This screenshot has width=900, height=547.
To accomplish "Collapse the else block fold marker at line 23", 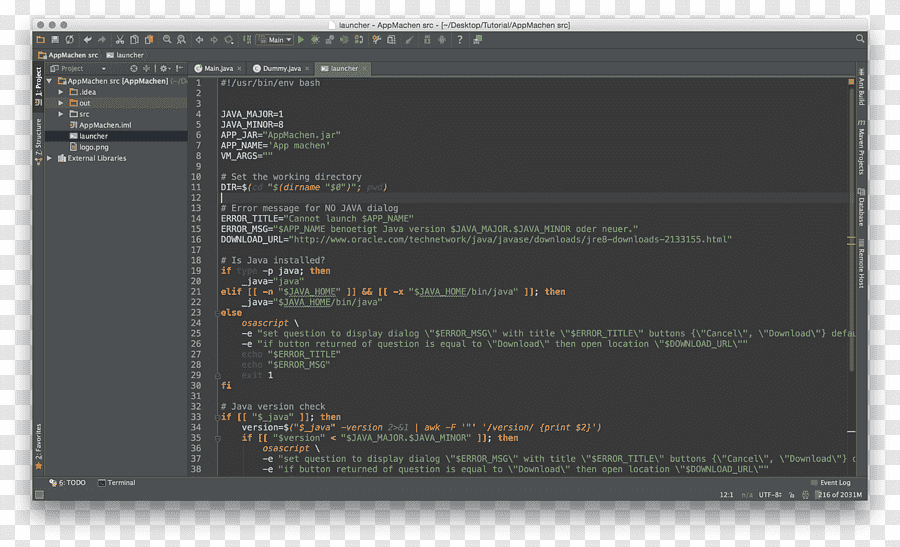I will tap(218, 313).
